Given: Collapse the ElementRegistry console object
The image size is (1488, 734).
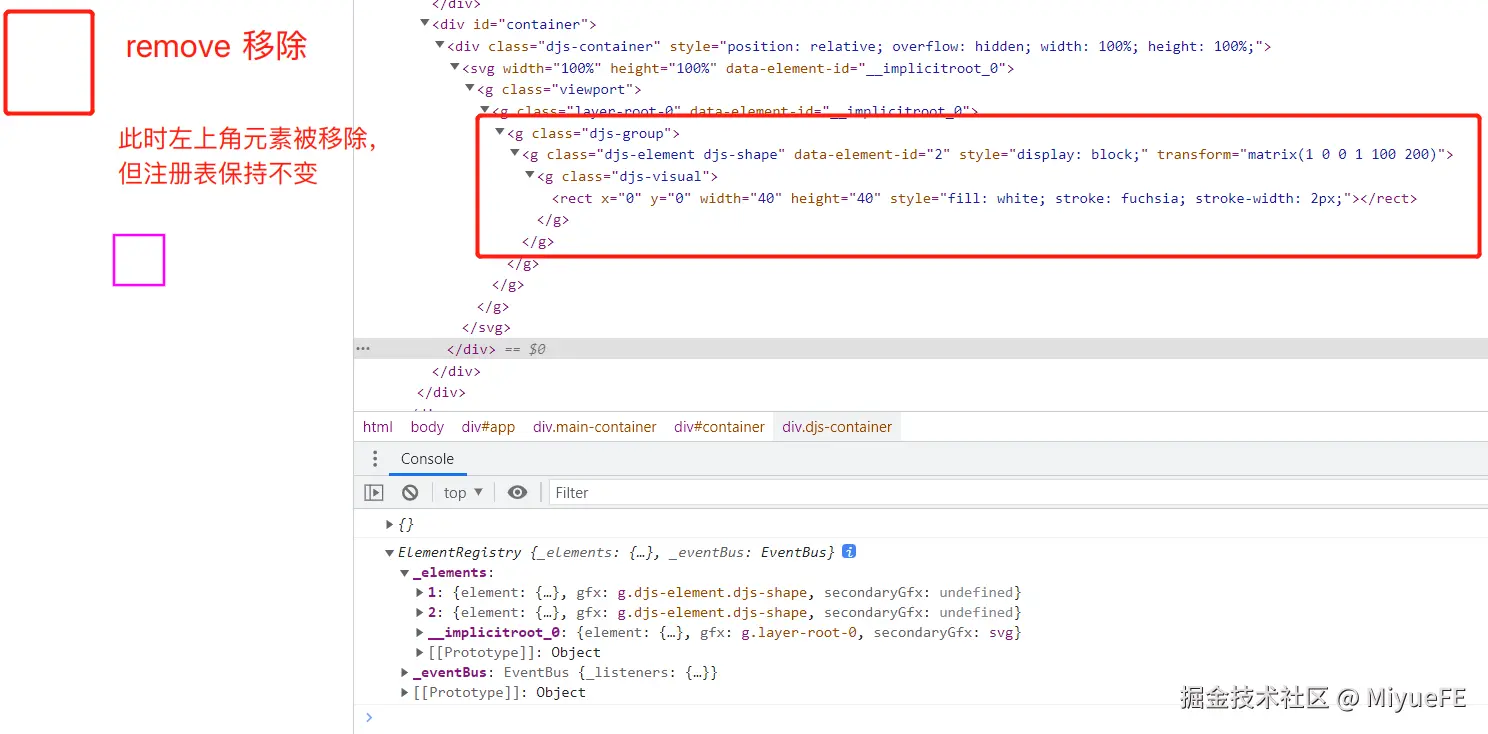Looking at the screenshot, I should point(390,552).
